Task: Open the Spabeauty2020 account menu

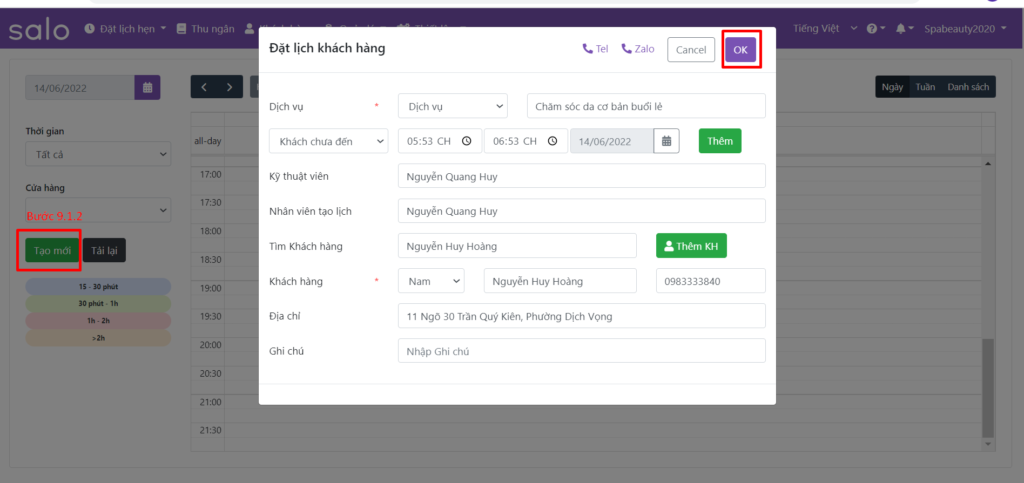Action: click(965, 29)
